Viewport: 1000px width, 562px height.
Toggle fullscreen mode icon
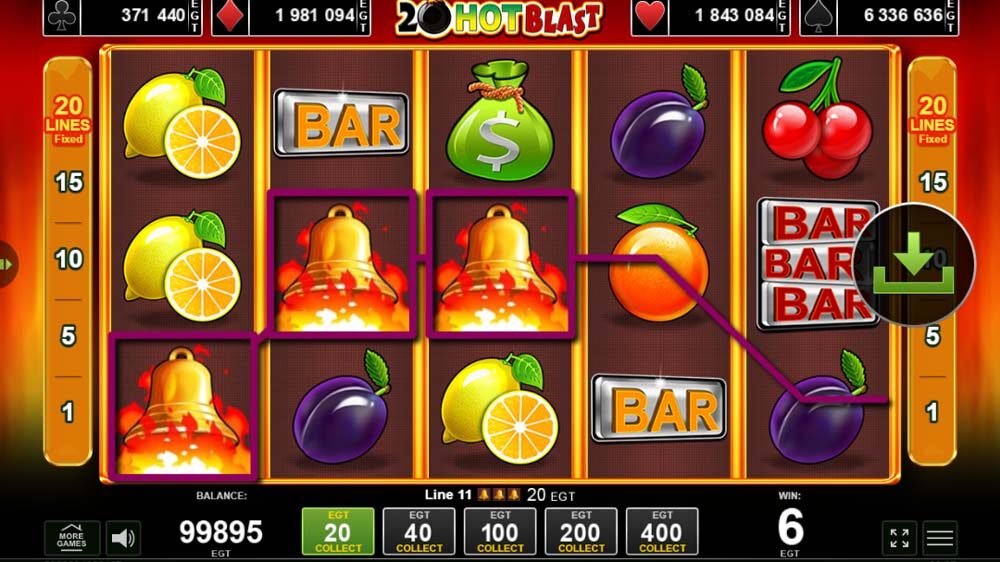(899, 538)
